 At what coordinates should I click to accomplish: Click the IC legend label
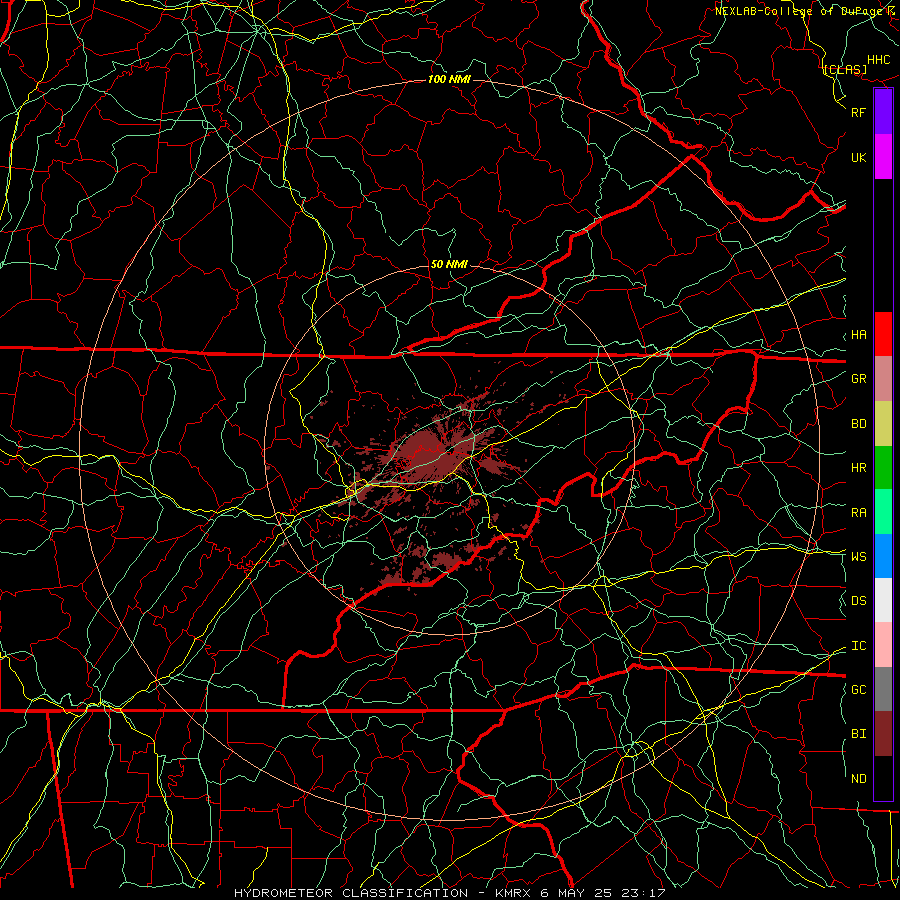(x=859, y=645)
